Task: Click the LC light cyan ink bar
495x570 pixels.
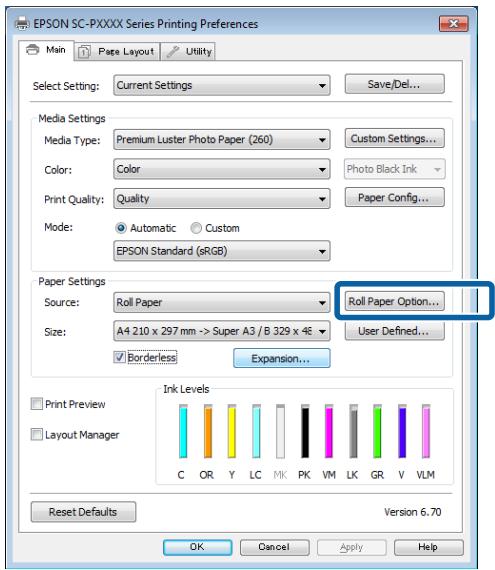Action: [256, 431]
